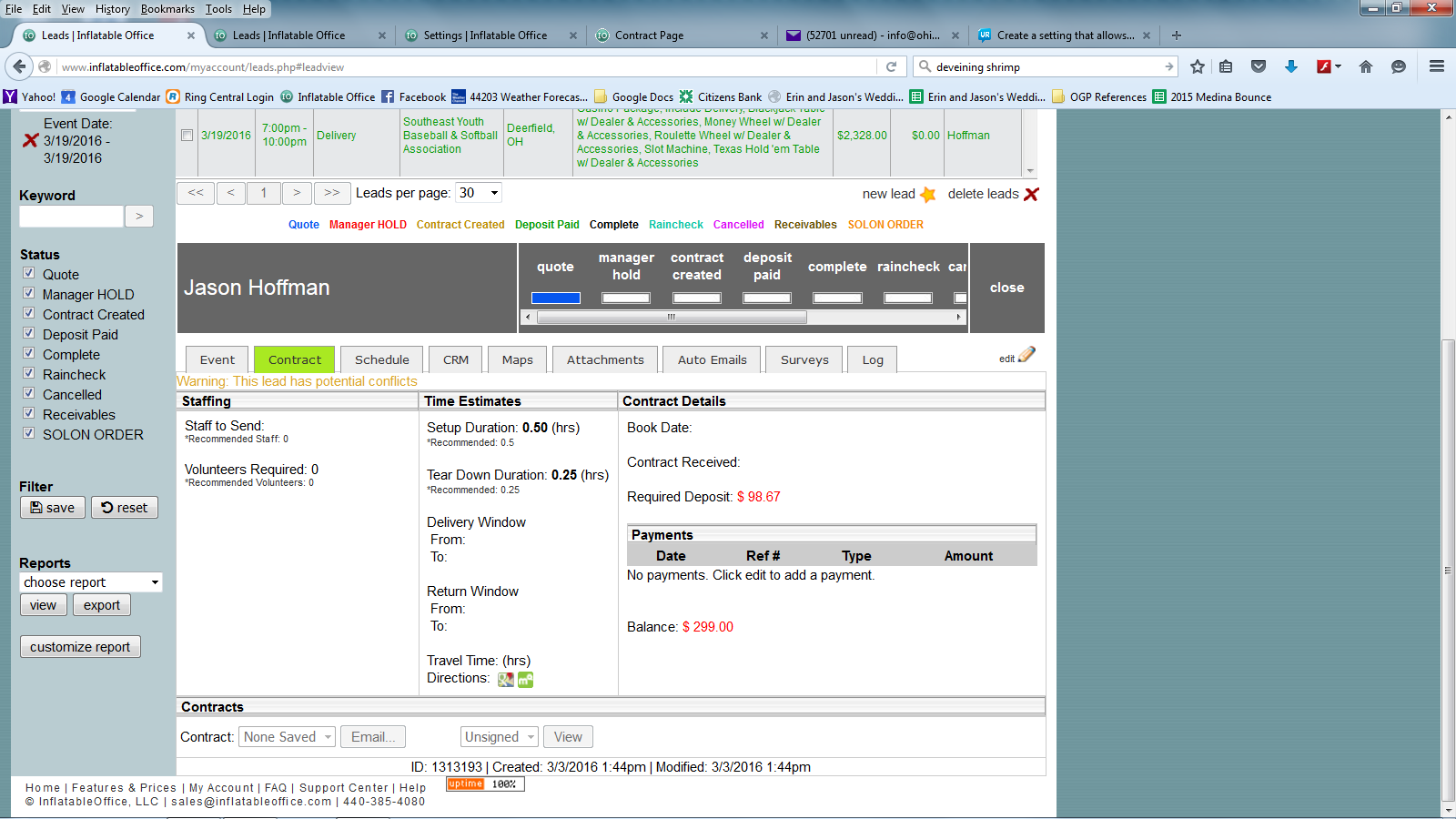Open the Unsigned contract status dropdown
Screen dimensions: 1456x819
pyautogui.click(x=500, y=737)
